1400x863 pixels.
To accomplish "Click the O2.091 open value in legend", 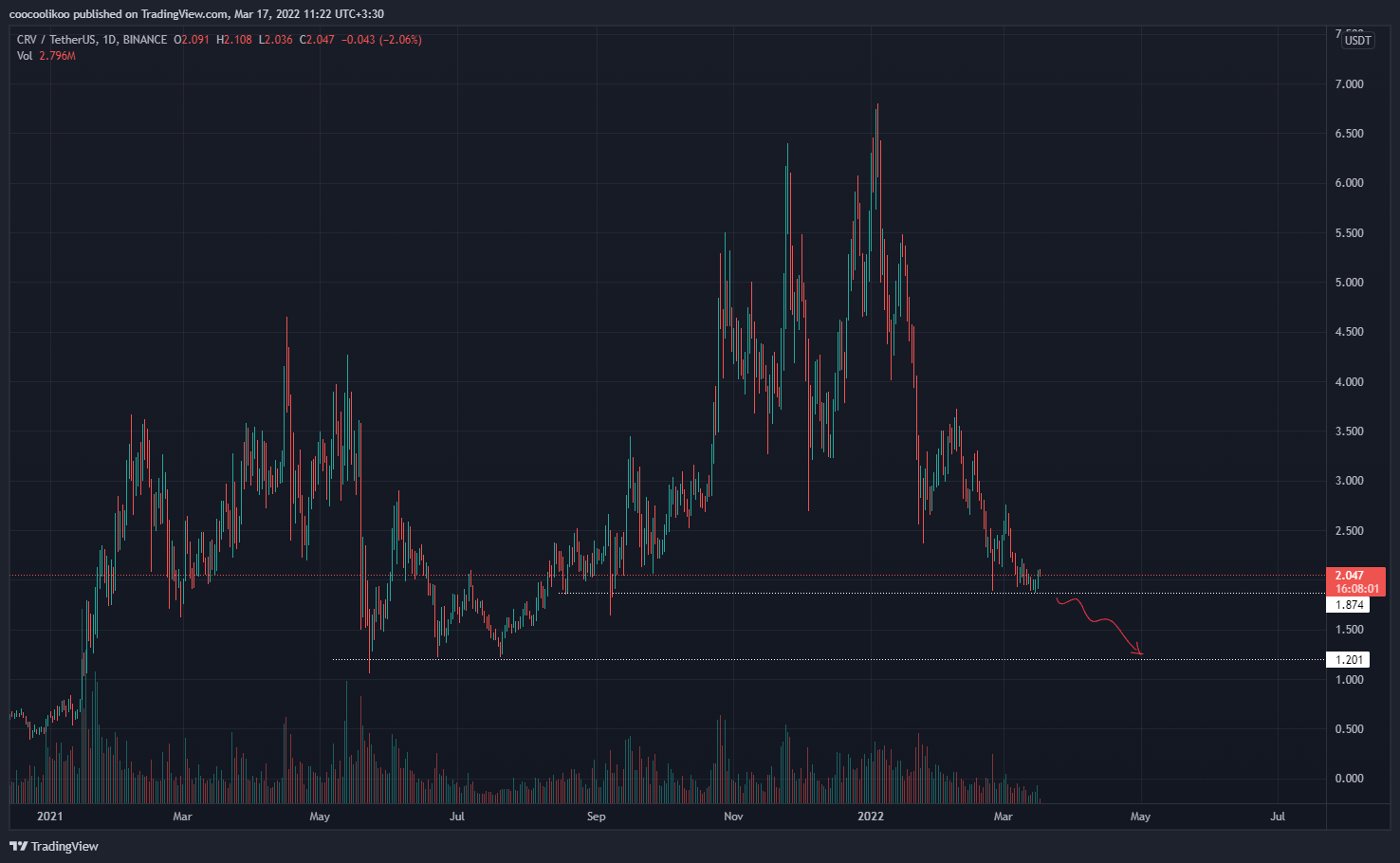I will pos(192,40).
